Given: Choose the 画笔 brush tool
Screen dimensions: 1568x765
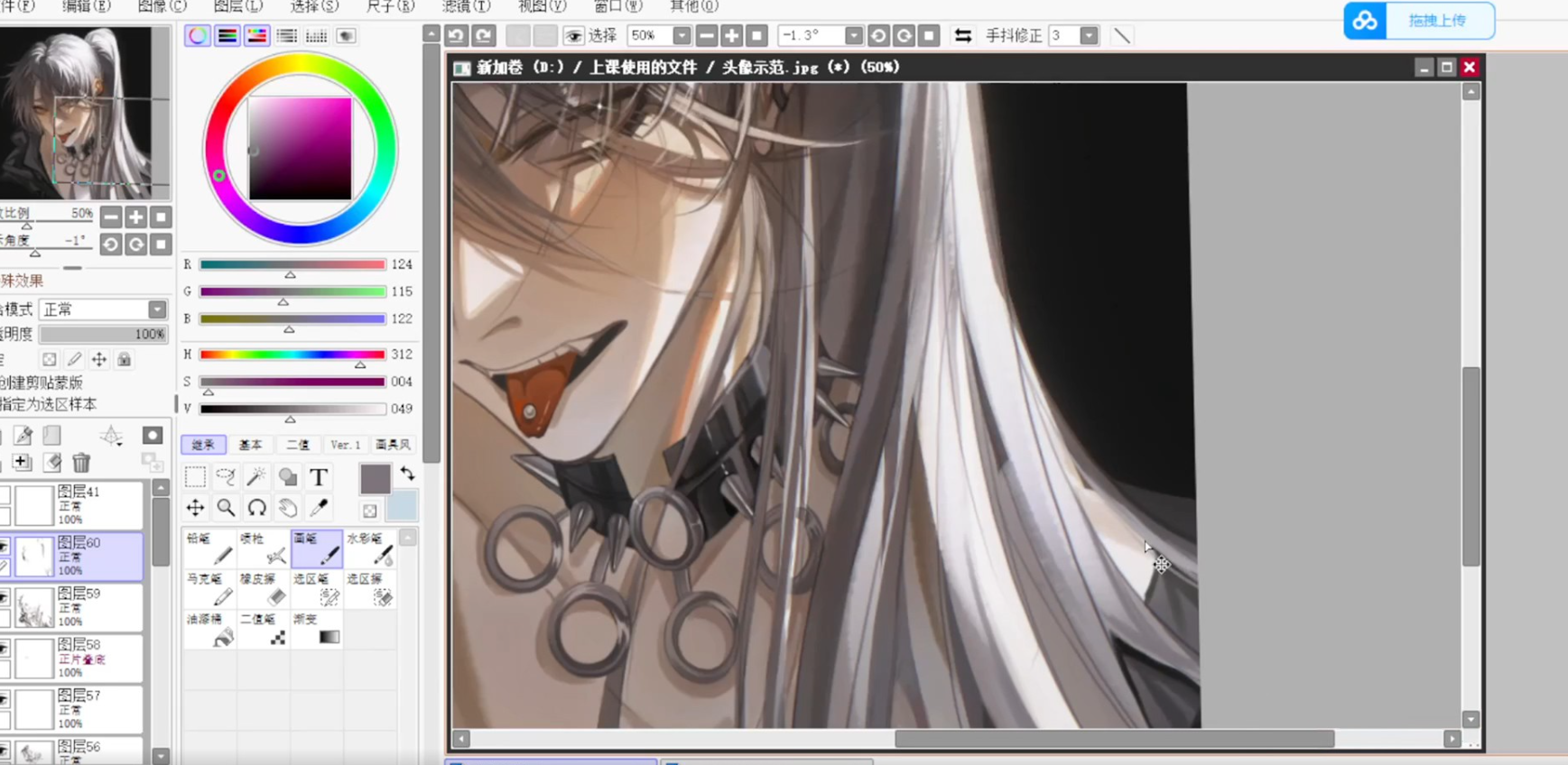Looking at the screenshot, I should click(317, 548).
